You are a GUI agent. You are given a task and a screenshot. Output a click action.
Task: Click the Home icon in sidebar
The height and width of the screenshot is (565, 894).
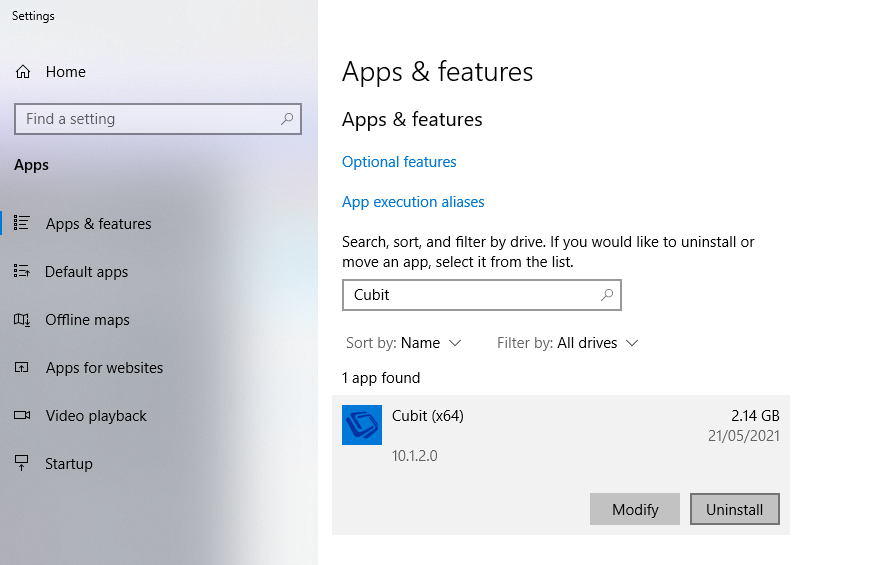click(23, 72)
